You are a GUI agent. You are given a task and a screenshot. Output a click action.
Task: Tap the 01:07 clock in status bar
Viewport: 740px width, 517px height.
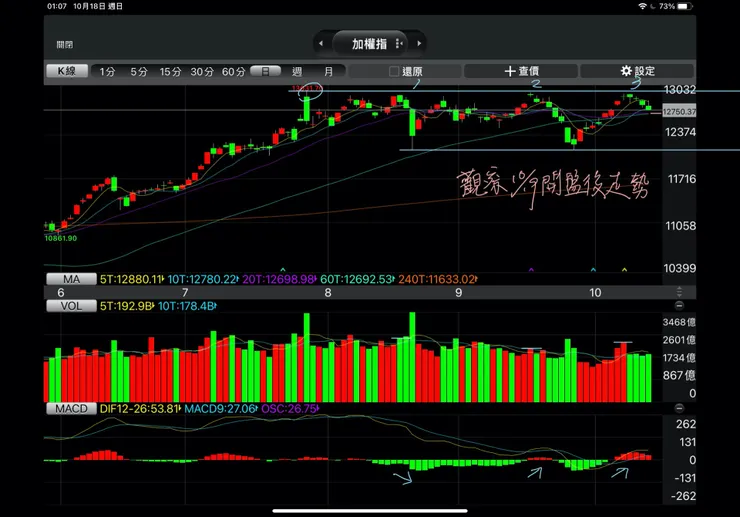[x=57, y=6]
